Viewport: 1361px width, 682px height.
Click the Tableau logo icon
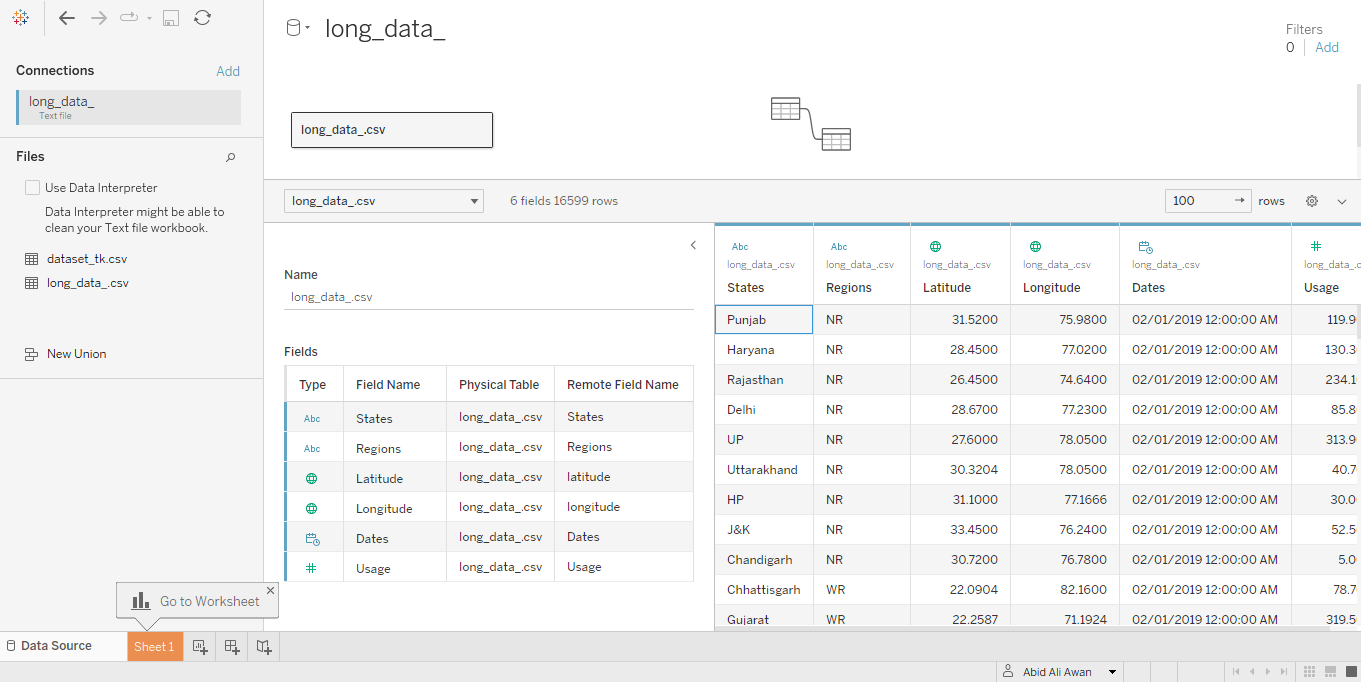tap(21, 18)
